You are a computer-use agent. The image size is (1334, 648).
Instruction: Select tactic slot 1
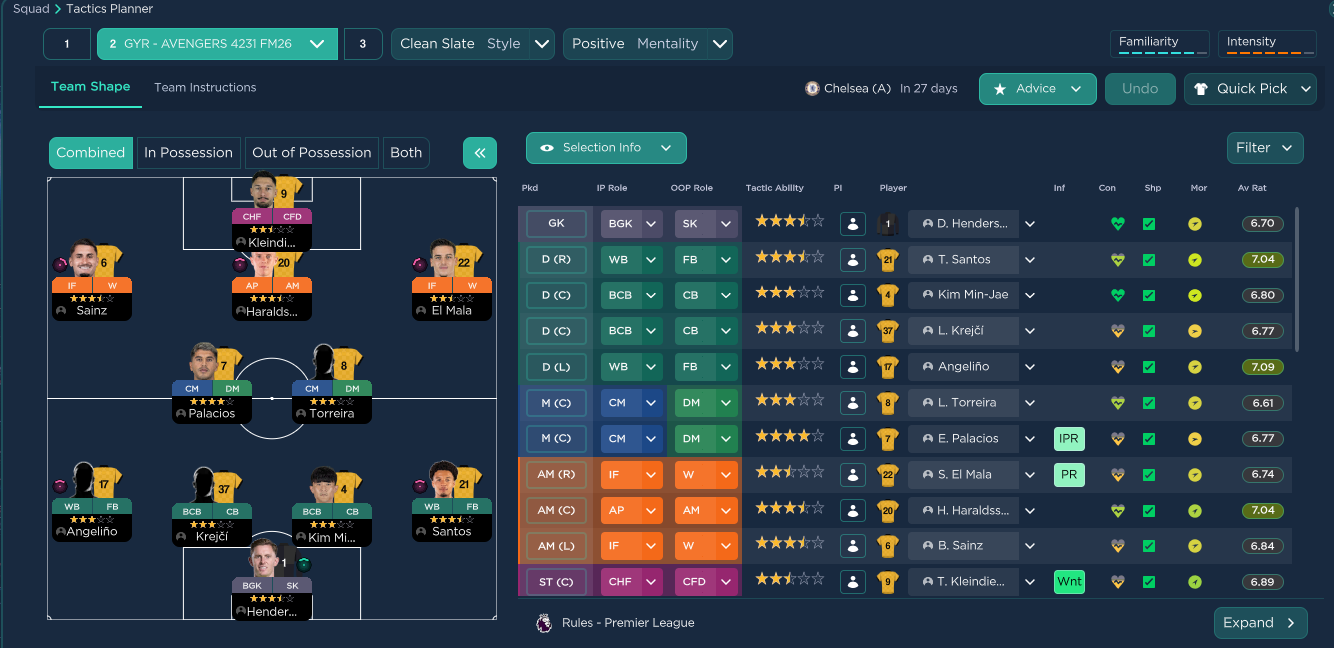click(x=67, y=44)
